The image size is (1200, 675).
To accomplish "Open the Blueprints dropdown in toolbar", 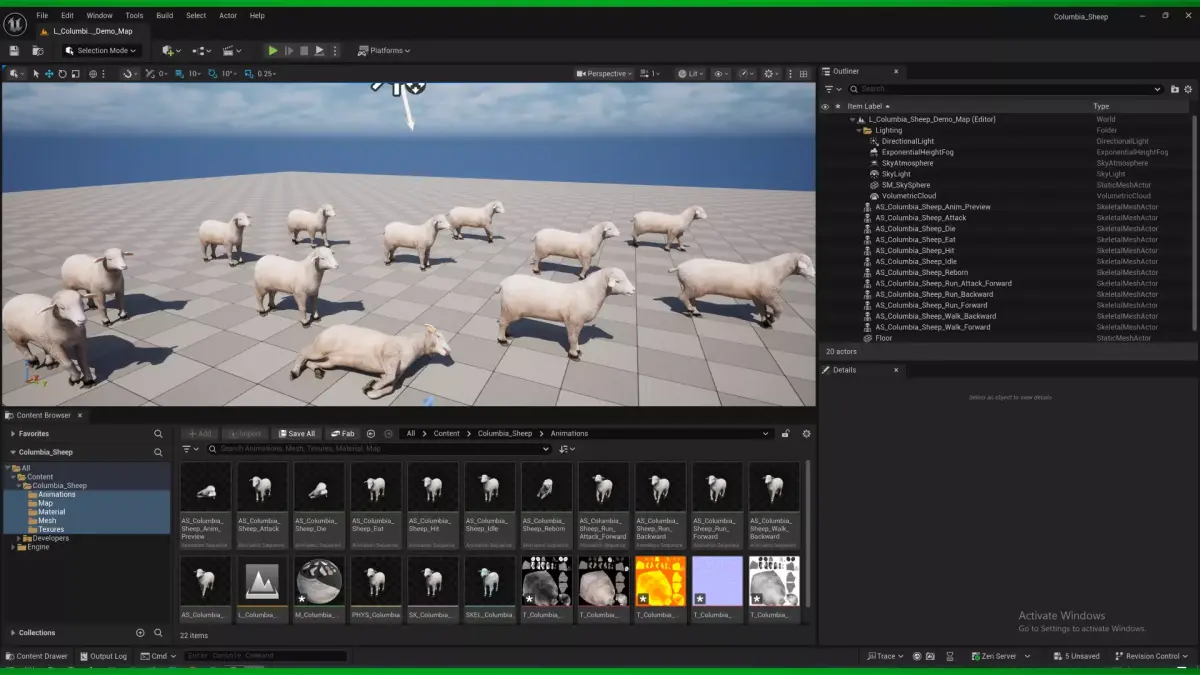I will point(201,51).
